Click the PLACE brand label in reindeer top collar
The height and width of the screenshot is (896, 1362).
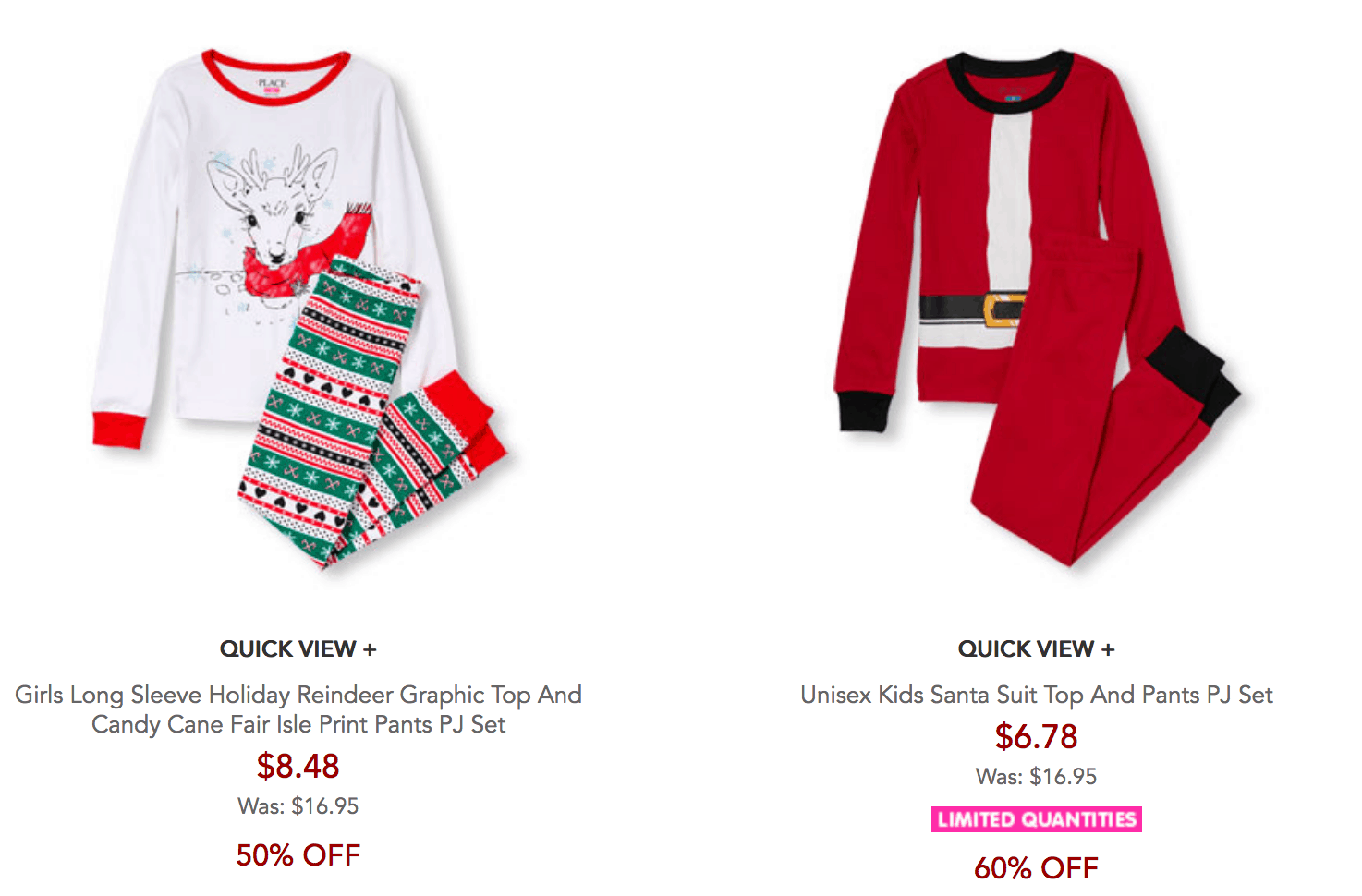coord(273,84)
